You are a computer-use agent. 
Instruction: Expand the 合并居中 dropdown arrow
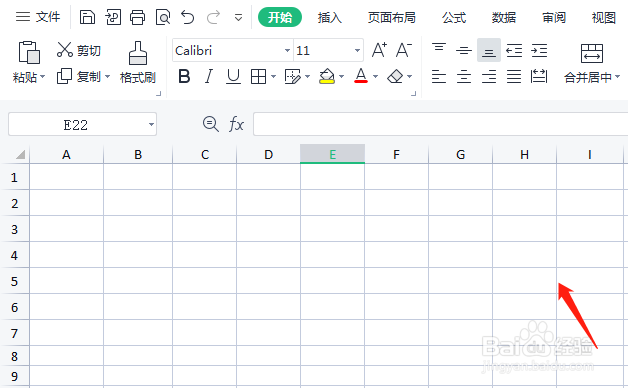coord(618,76)
